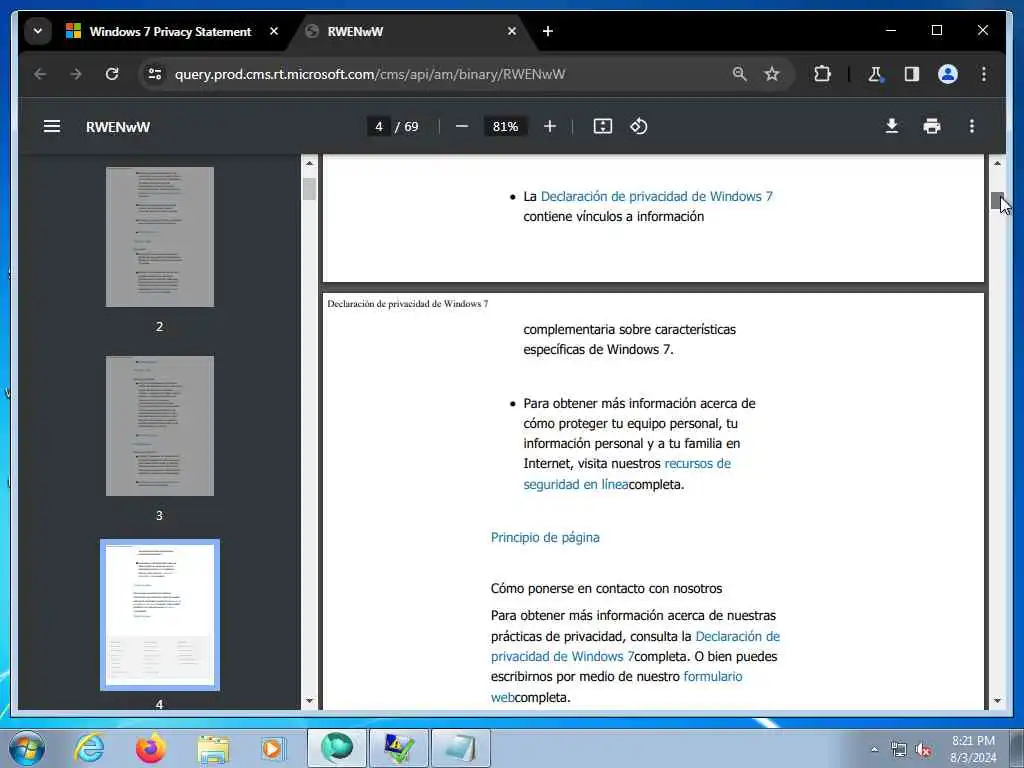Open the tab search dropdown arrow
Screen dimensions: 1024x768
[38, 31]
